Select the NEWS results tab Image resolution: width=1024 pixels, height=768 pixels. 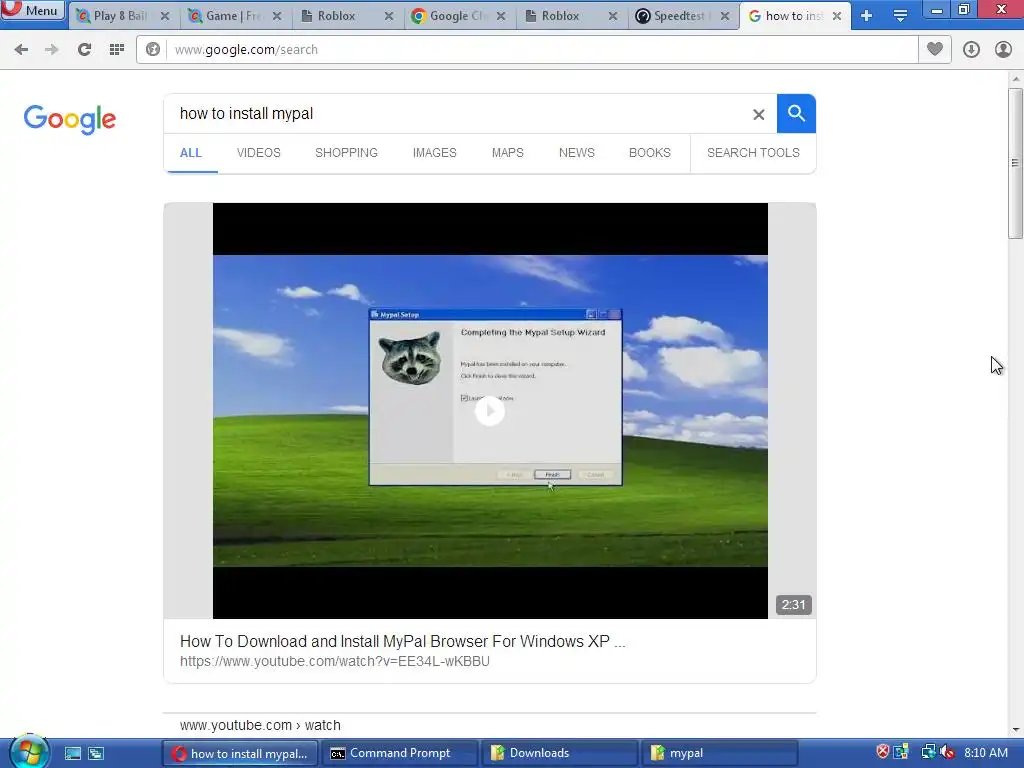tap(577, 153)
